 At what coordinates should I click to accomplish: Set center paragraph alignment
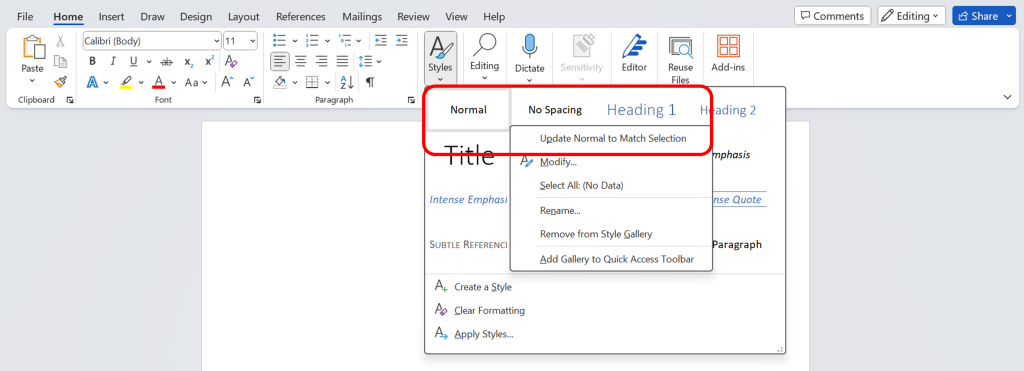click(x=301, y=61)
